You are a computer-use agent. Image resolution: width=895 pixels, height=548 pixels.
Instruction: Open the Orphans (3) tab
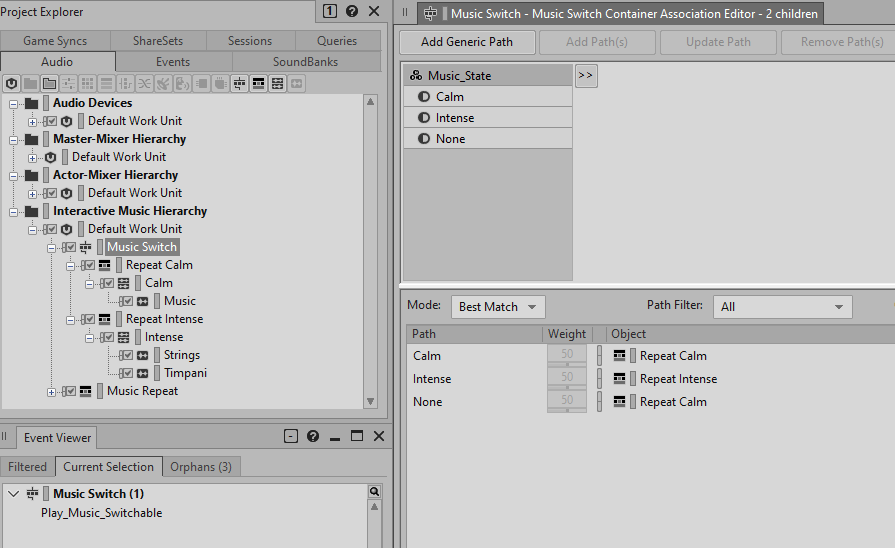201,467
